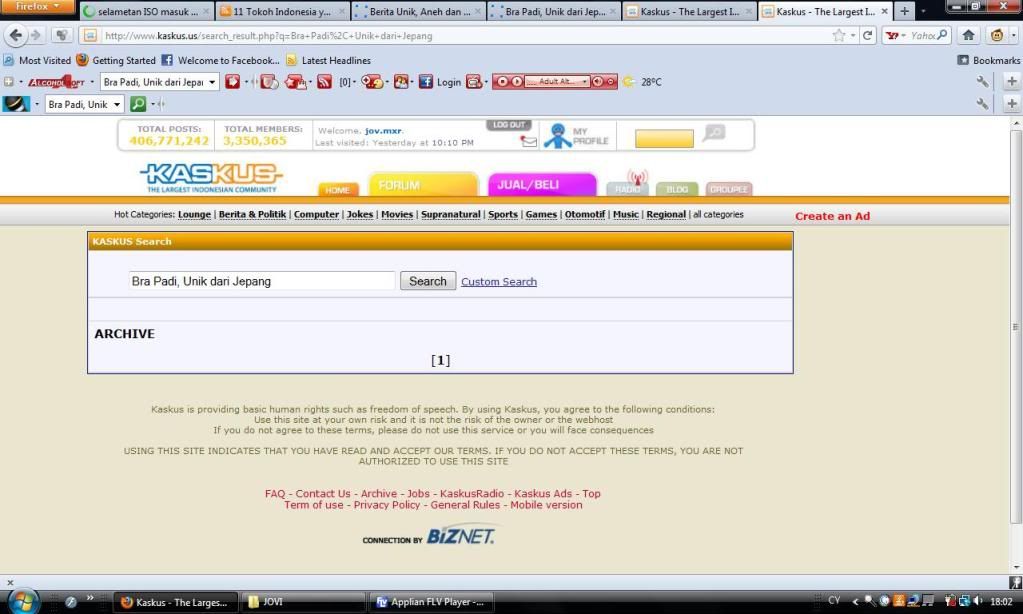The image size is (1023, 614).
Task: Open the HOME navigation tab
Action: click(338, 190)
